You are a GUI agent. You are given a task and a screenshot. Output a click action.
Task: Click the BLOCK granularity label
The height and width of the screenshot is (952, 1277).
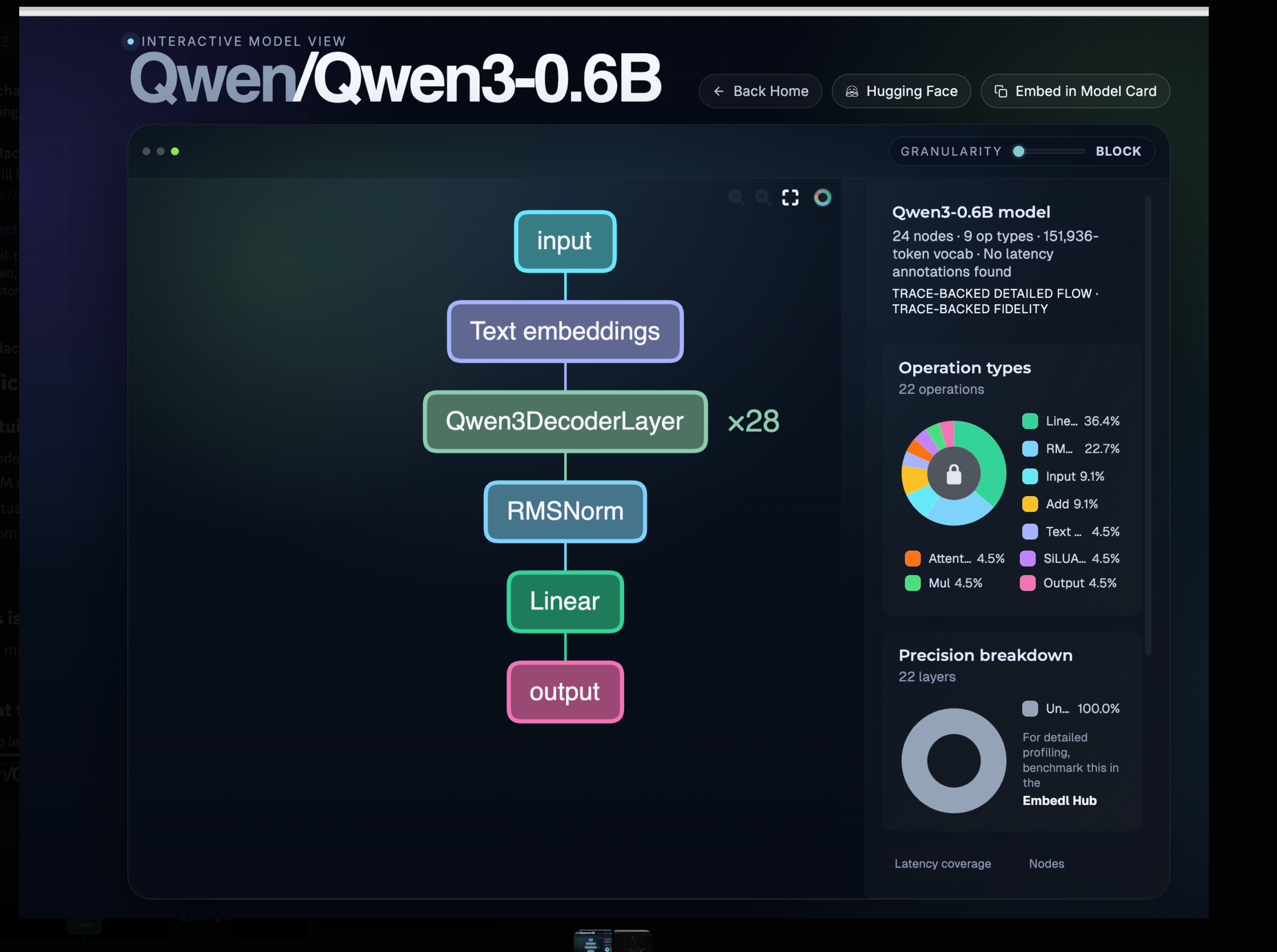tap(1118, 152)
